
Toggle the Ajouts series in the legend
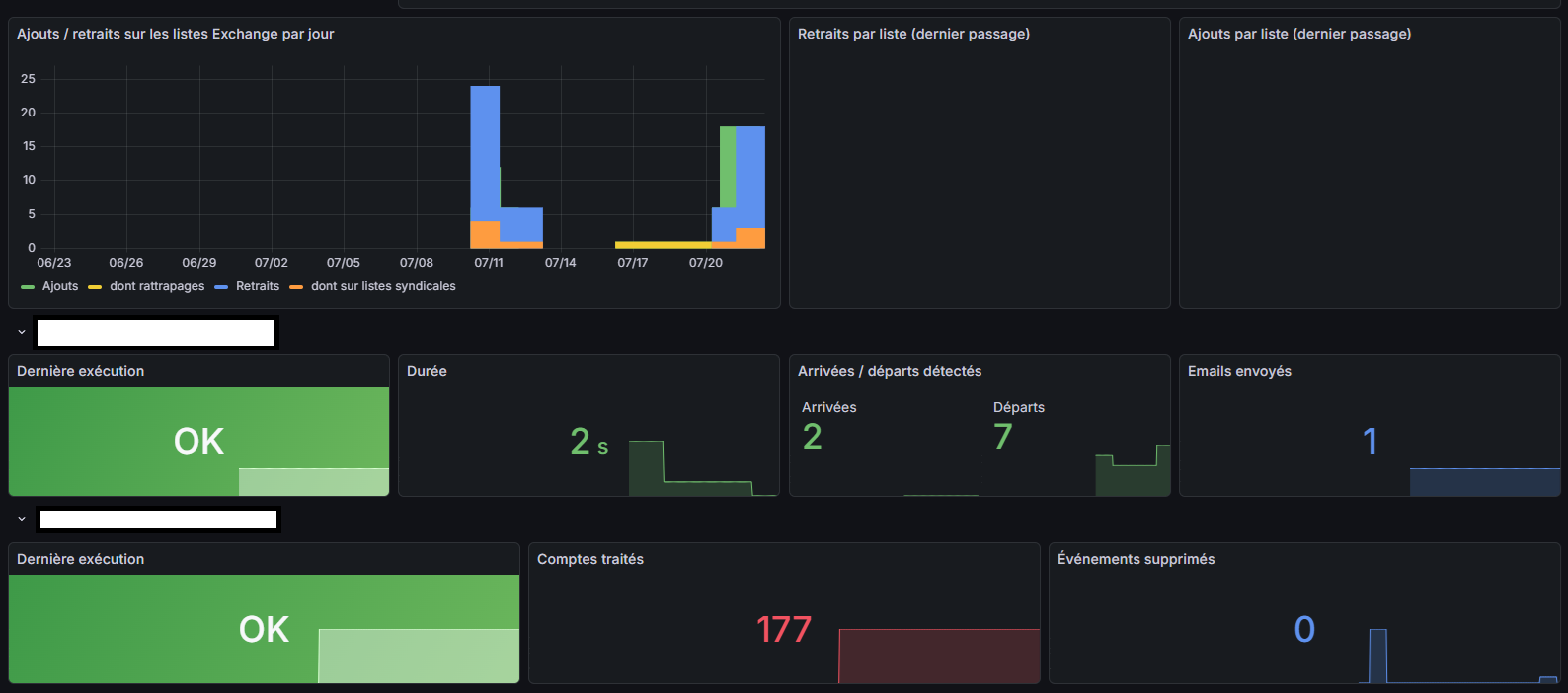coord(60,286)
